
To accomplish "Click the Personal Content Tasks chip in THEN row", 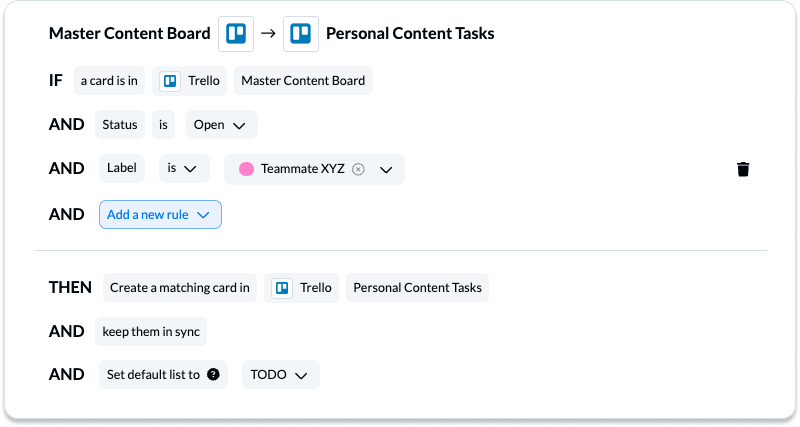I will coord(417,288).
